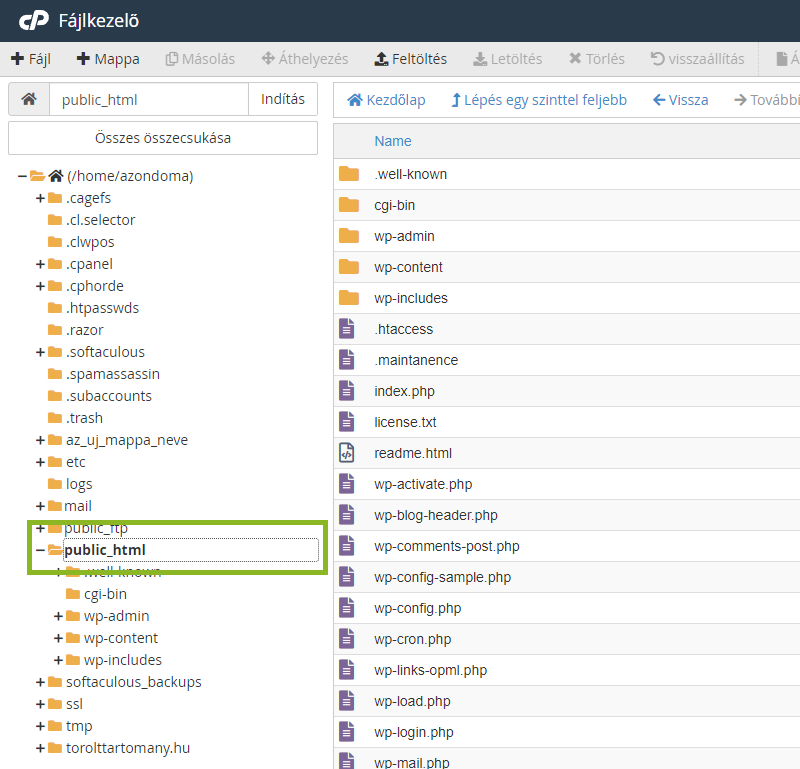Click the public_html path input field
Viewport: 800px width, 769px height.
pos(148,100)
